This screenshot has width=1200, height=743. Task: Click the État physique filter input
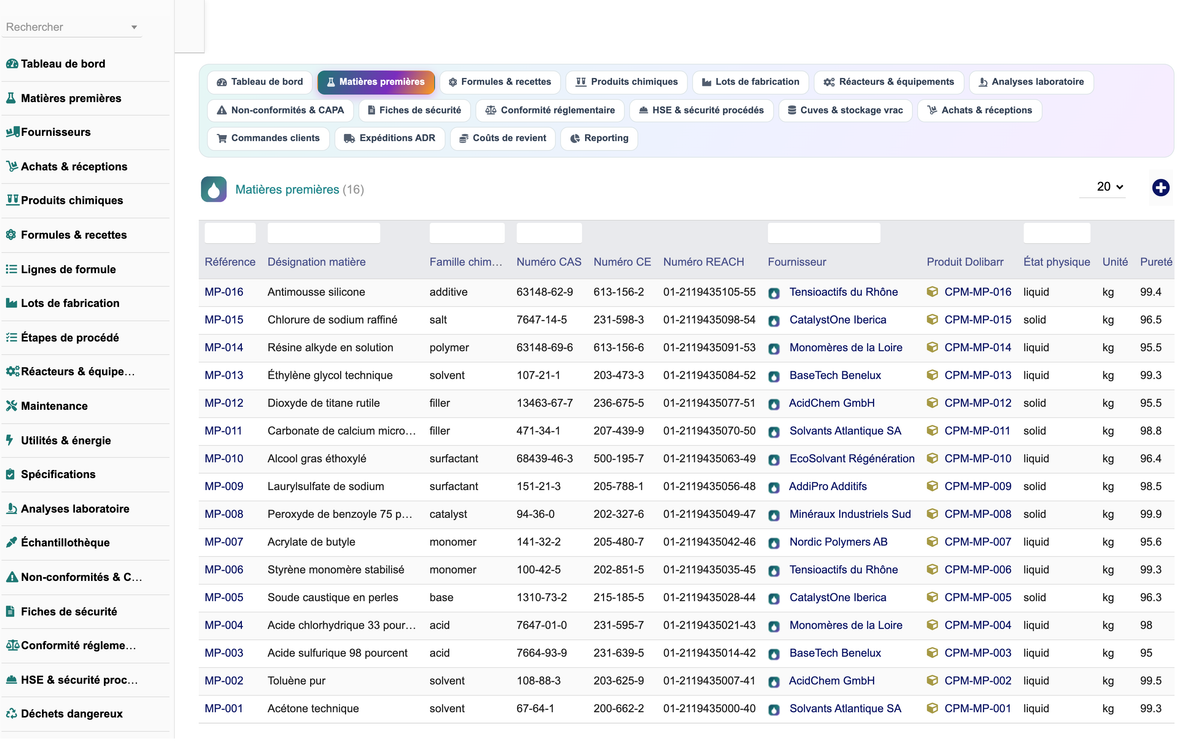coord(1057,233)
